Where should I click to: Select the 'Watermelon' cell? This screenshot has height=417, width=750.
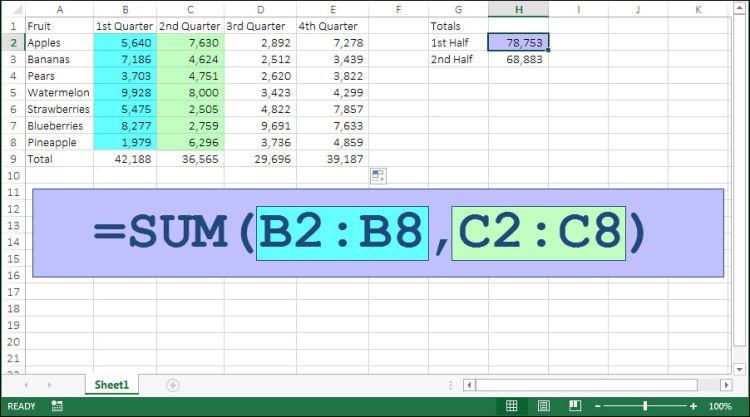click(x=60, y=92)
